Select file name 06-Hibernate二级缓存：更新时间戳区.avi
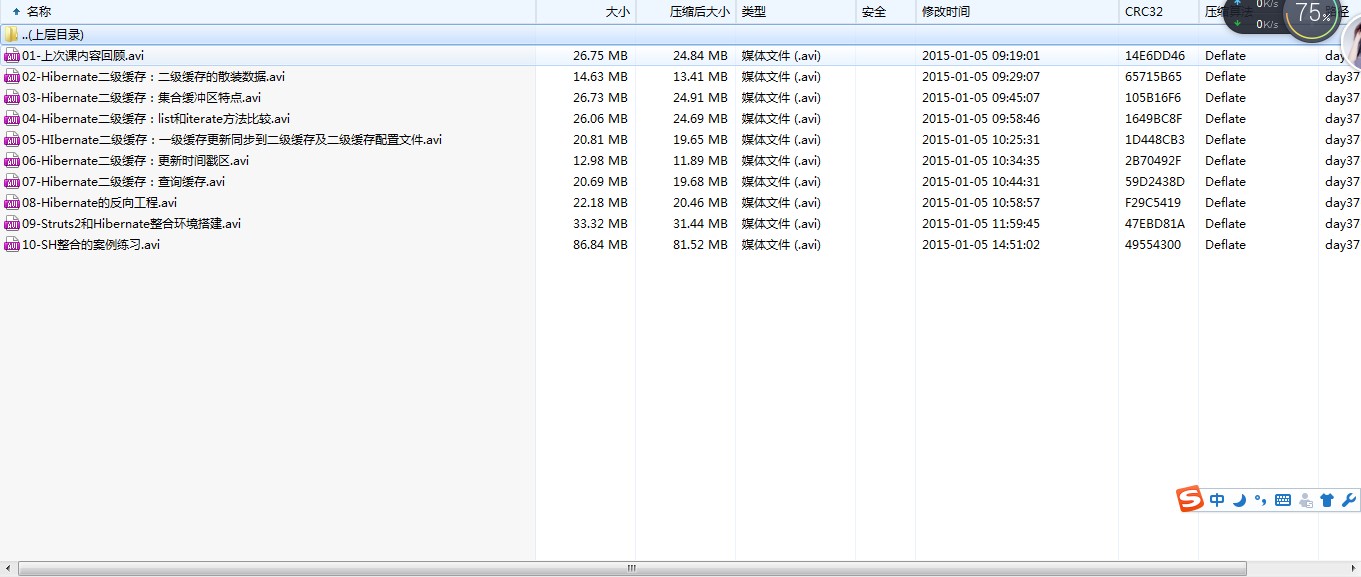Image resolution: width=1361 pixels, height=577 pixels. pos(135,161)
